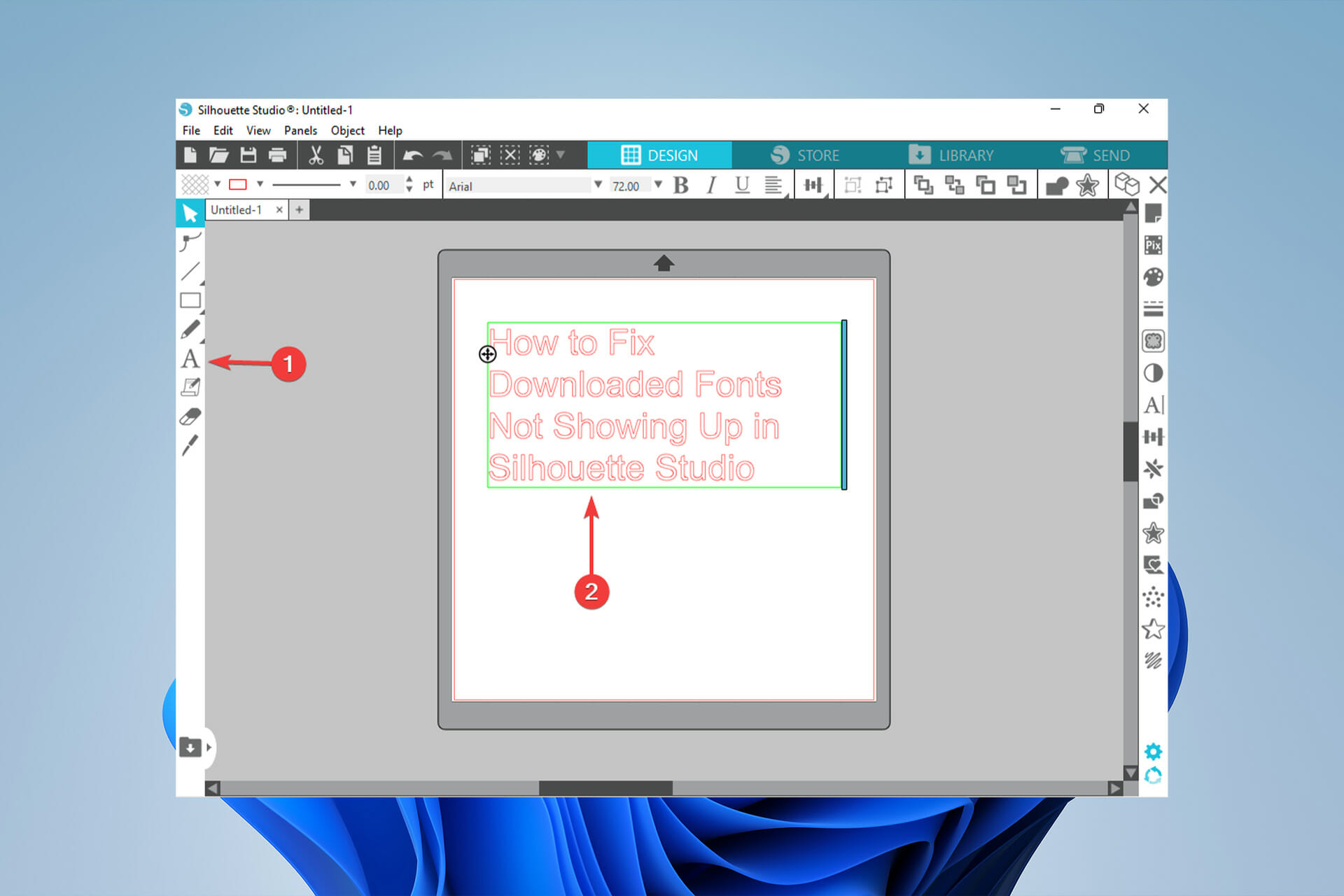Select the arrow Select tool
This screenshot has height=896, width=1344.
tap(190, 213)
